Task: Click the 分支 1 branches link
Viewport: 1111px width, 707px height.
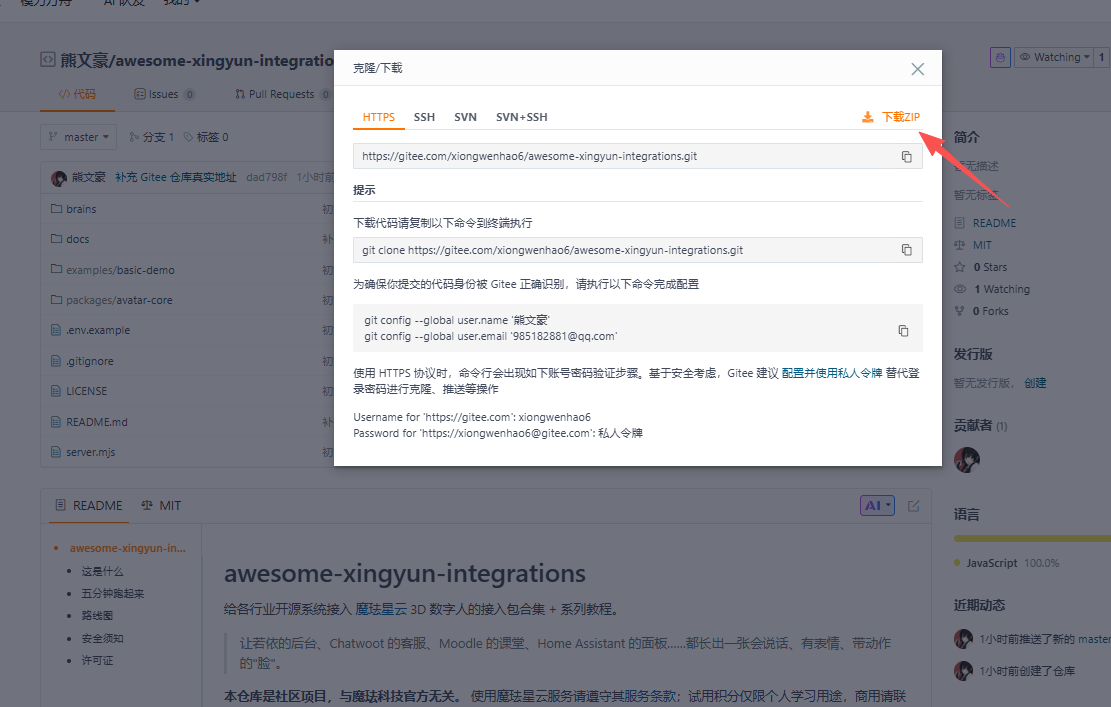Action: (152, 137)
